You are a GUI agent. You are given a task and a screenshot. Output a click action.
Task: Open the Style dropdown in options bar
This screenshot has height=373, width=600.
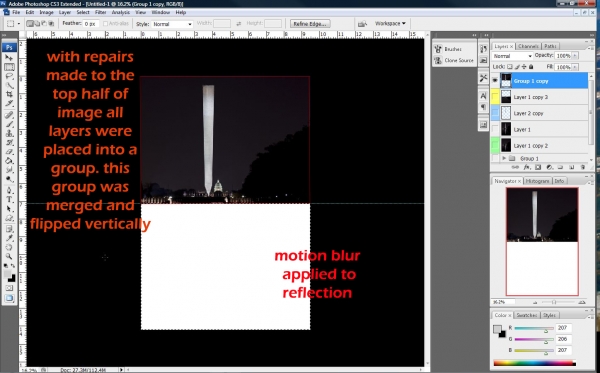tap(172, 24)
